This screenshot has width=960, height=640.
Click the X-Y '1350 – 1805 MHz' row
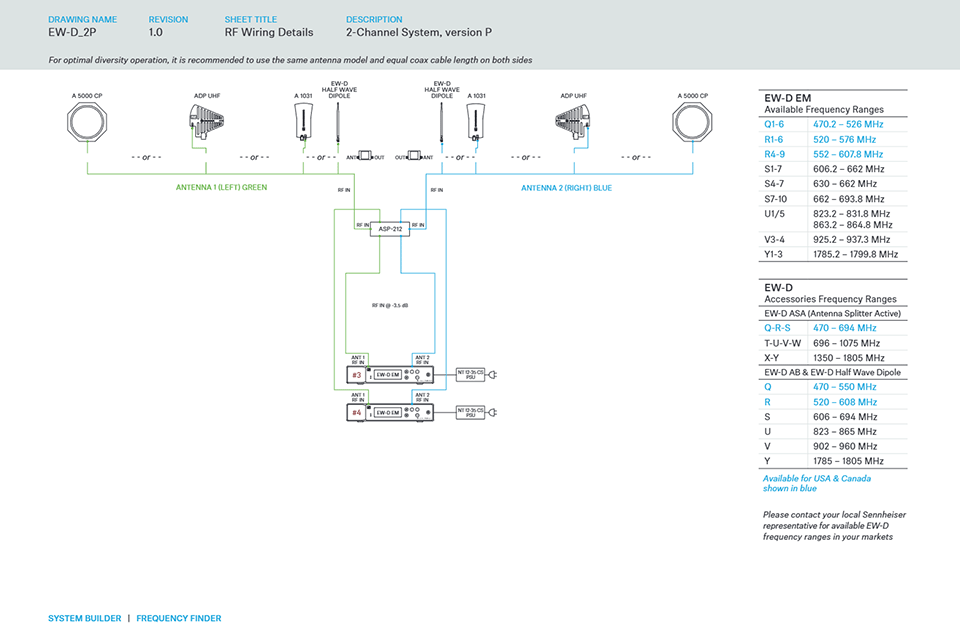coord(833,358)
